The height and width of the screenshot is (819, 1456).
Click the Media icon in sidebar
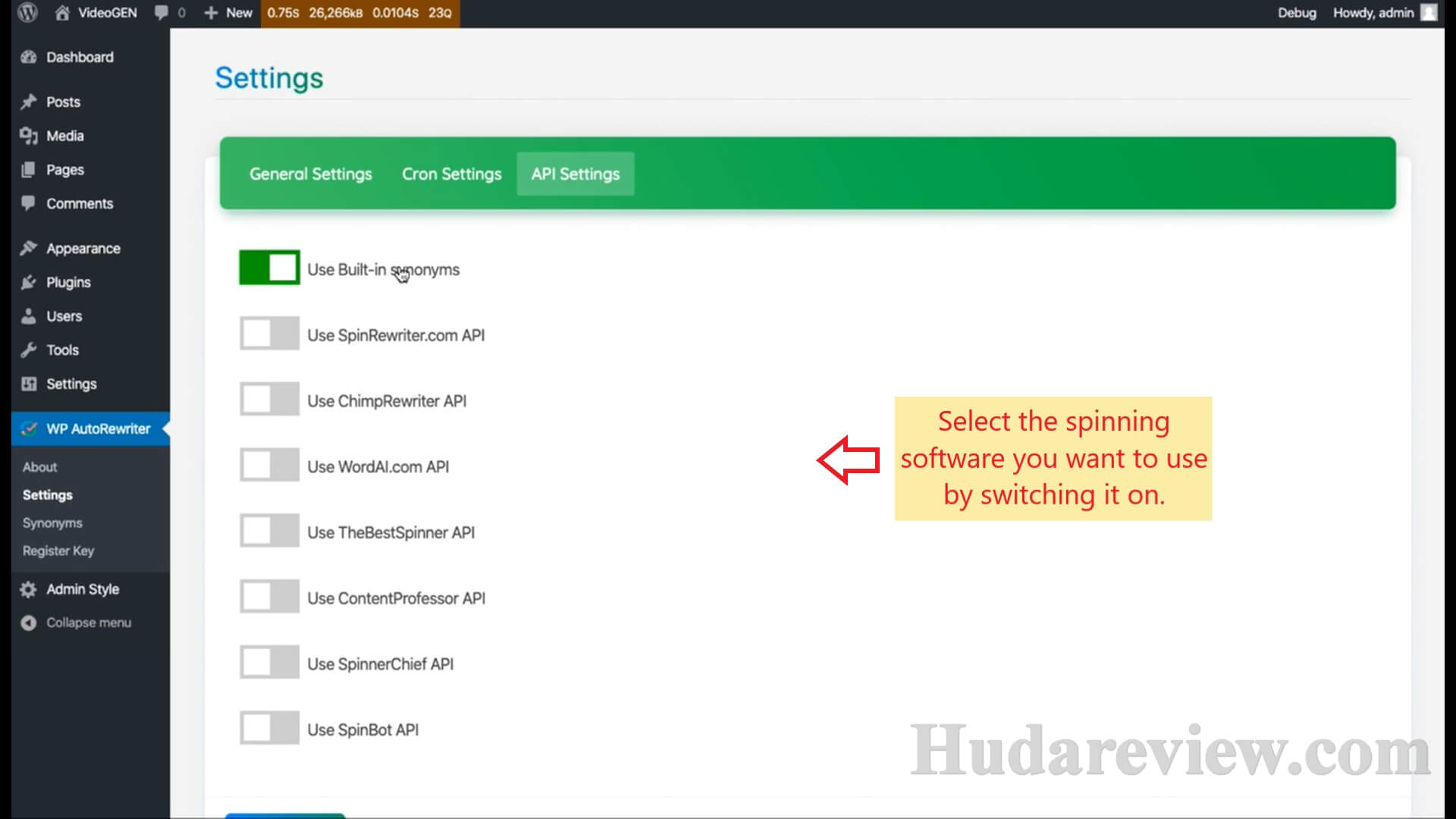pyautogui.click(x=29, y=136)
